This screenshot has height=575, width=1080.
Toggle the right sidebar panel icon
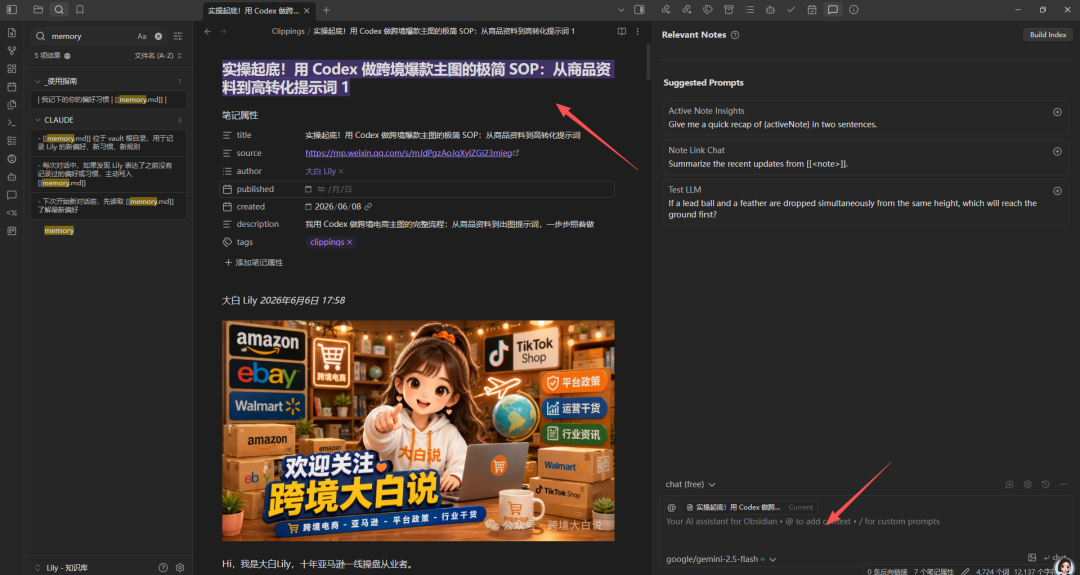639,10
